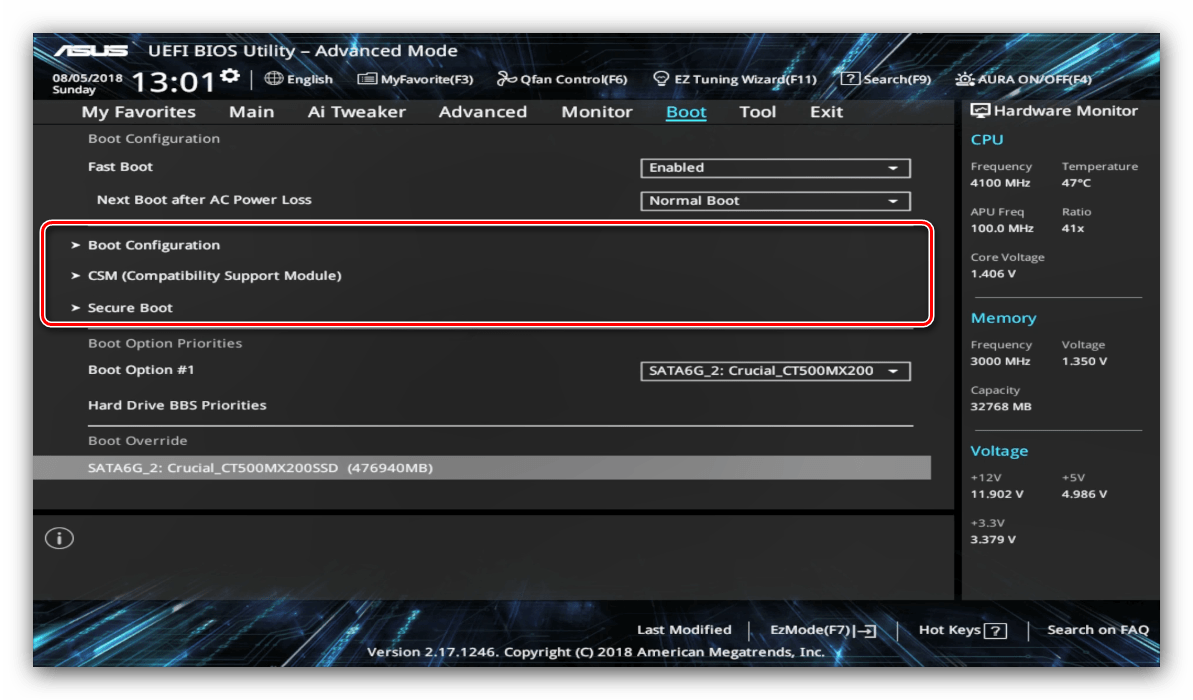Switch to the Monitor tab

click(x=597, y=112)
